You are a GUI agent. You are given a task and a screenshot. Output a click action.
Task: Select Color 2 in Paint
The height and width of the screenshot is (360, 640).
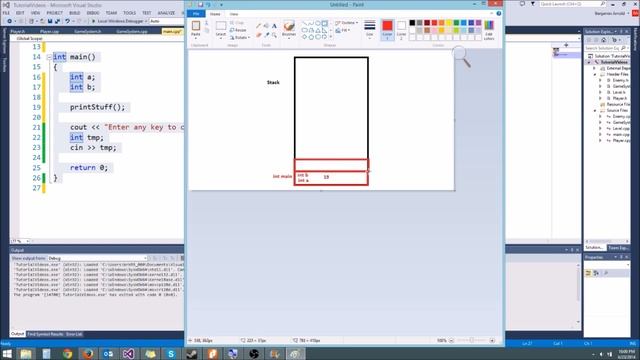[402, 29]
